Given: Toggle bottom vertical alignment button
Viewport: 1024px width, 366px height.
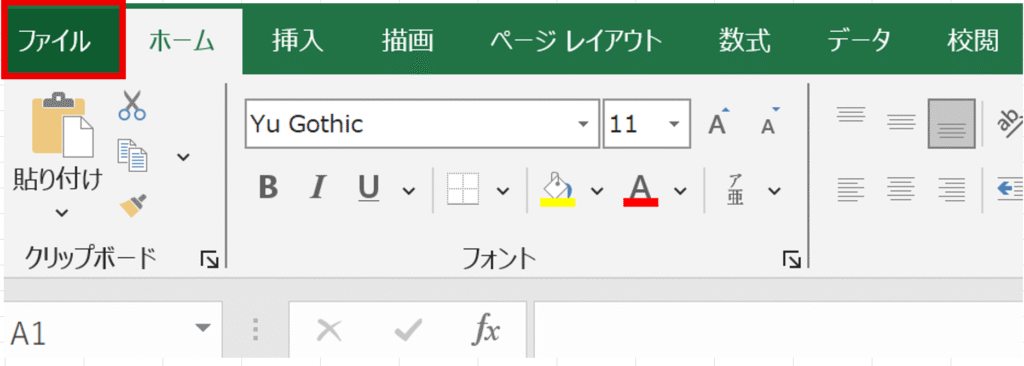Looking at the screenshot, I should [x=952, y=124].
